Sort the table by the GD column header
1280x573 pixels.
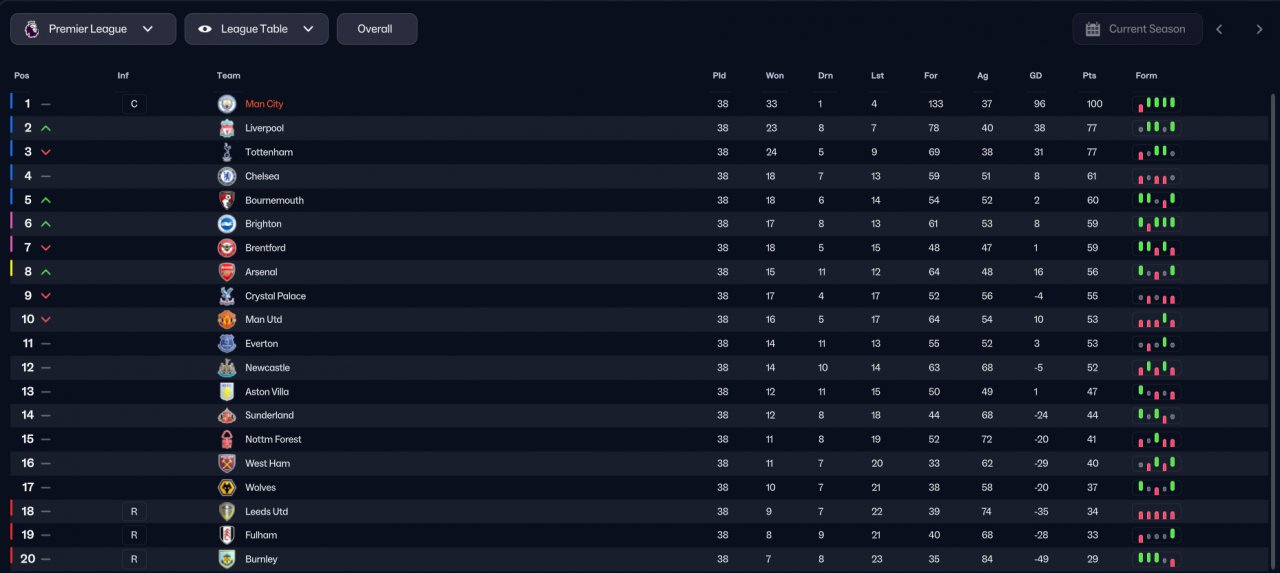[1036, 76]
